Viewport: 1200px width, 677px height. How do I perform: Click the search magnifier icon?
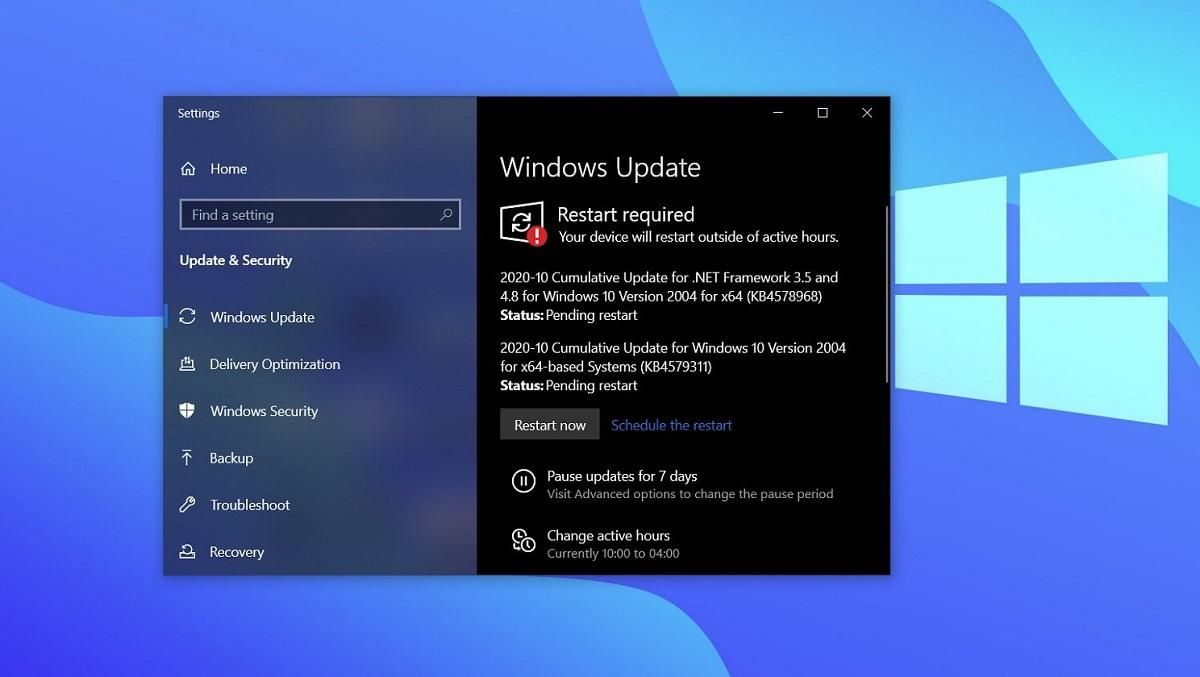click(x=446, y=215)
